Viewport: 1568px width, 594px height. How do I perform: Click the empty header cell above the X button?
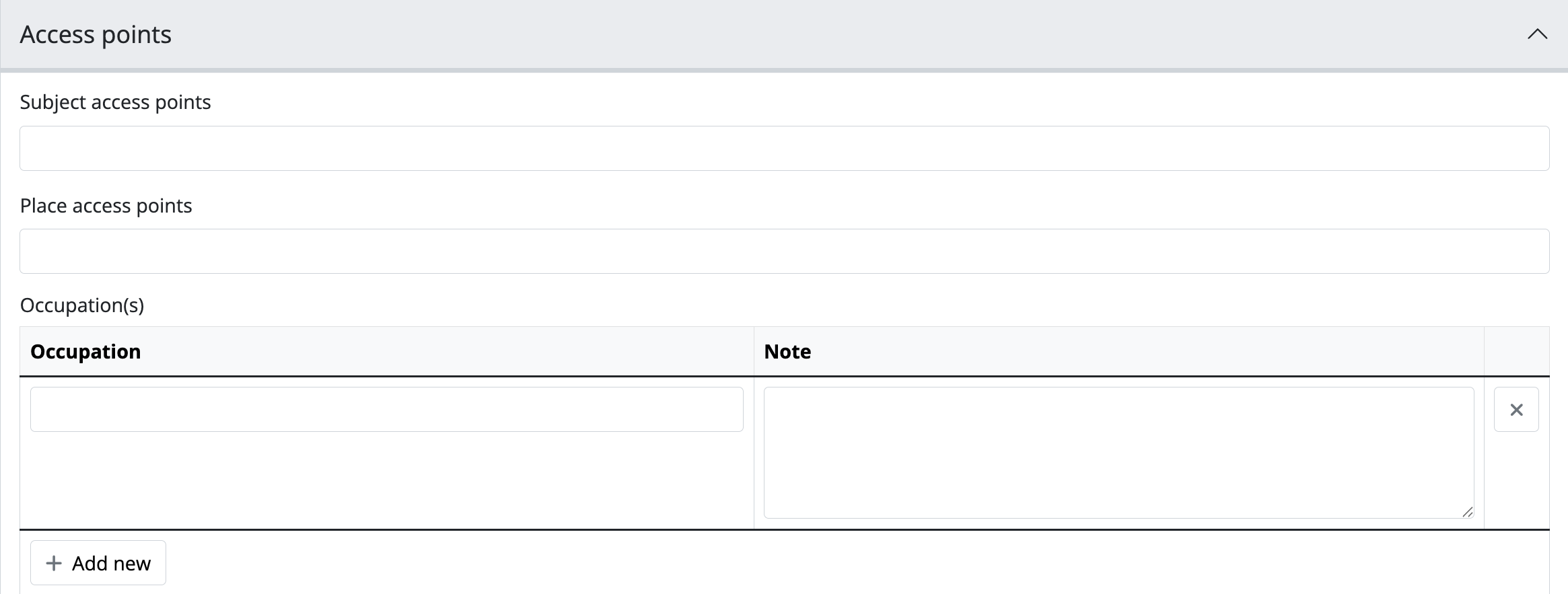pyautogui.click(x=1516, y=352)
